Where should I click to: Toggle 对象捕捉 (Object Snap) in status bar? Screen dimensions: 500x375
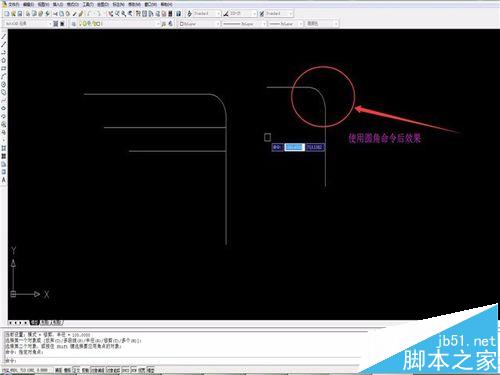pyautogui.click(x=98, y=370)
